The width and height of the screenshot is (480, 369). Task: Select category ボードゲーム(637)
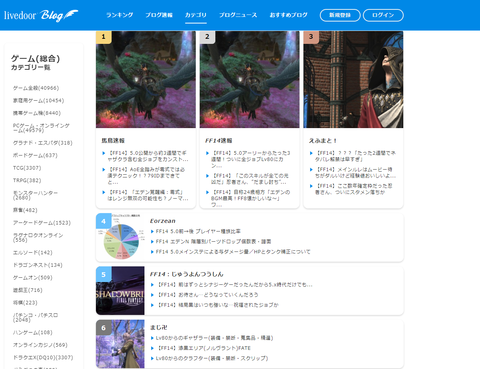click(35, 155)
